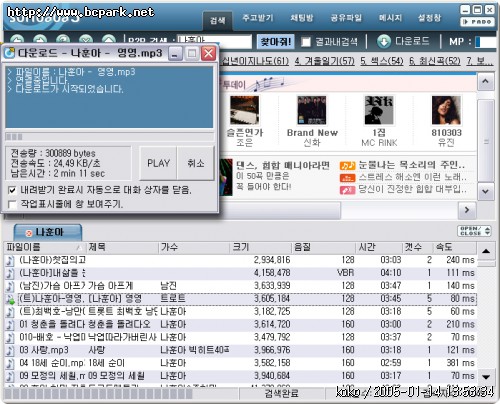
Task: Click the pink icon beside 당신이 진정한 힙합
Action: point(348,190)
